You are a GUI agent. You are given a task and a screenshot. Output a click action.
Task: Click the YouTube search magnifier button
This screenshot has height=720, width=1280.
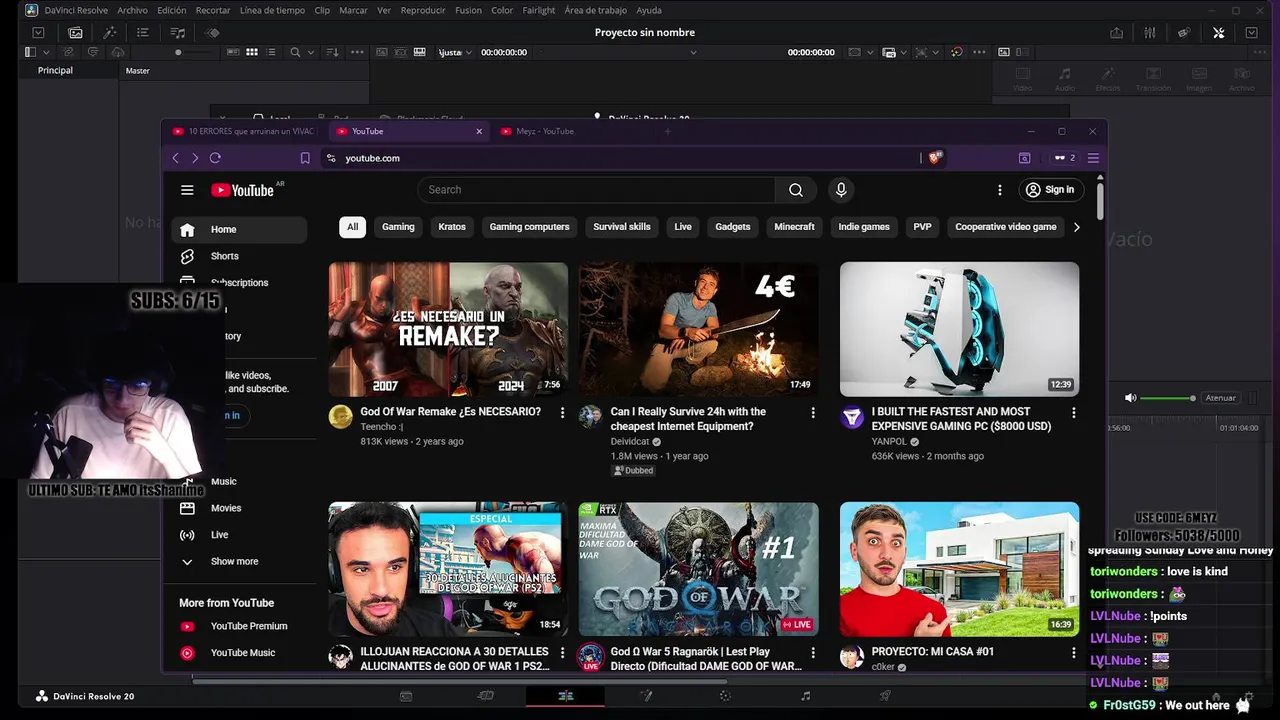point(796,190)
